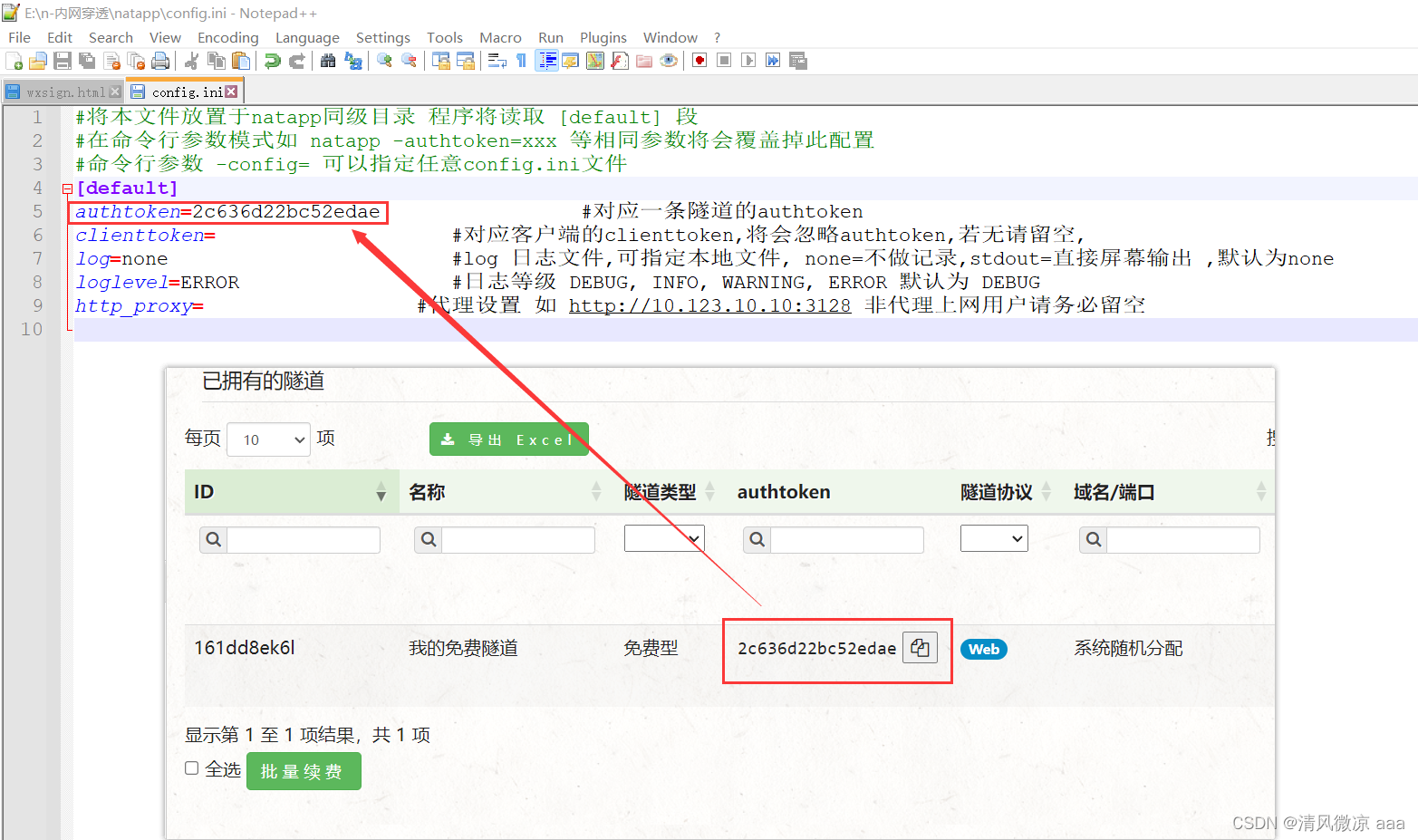
Task: Open the Replace dialog icon
Action: tap(353, 61)
